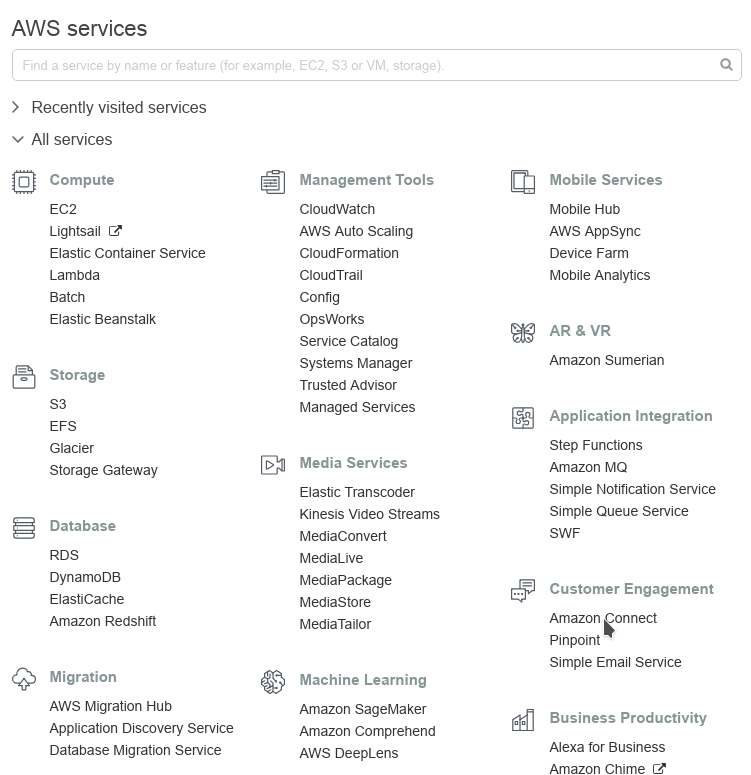Open Simple Notification Service link
Viewport: 751px width, 775px height.
(x=632, y=489)
